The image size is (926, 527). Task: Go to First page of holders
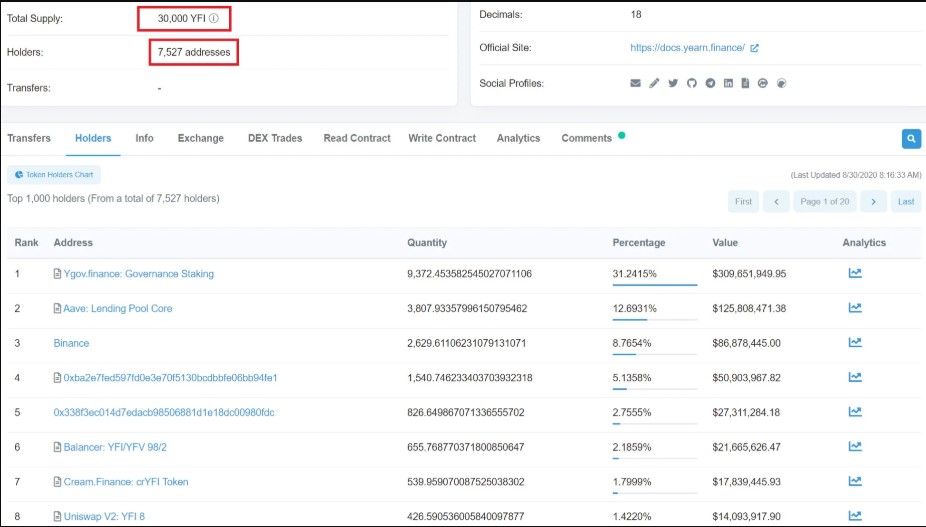click(743, 201)
